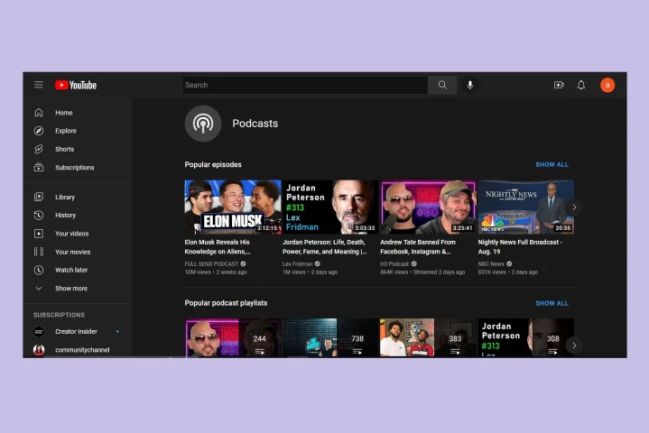Click verified badge beside H3 Podcast
Screen dimensions: 649x433
[x=413, y=264]
